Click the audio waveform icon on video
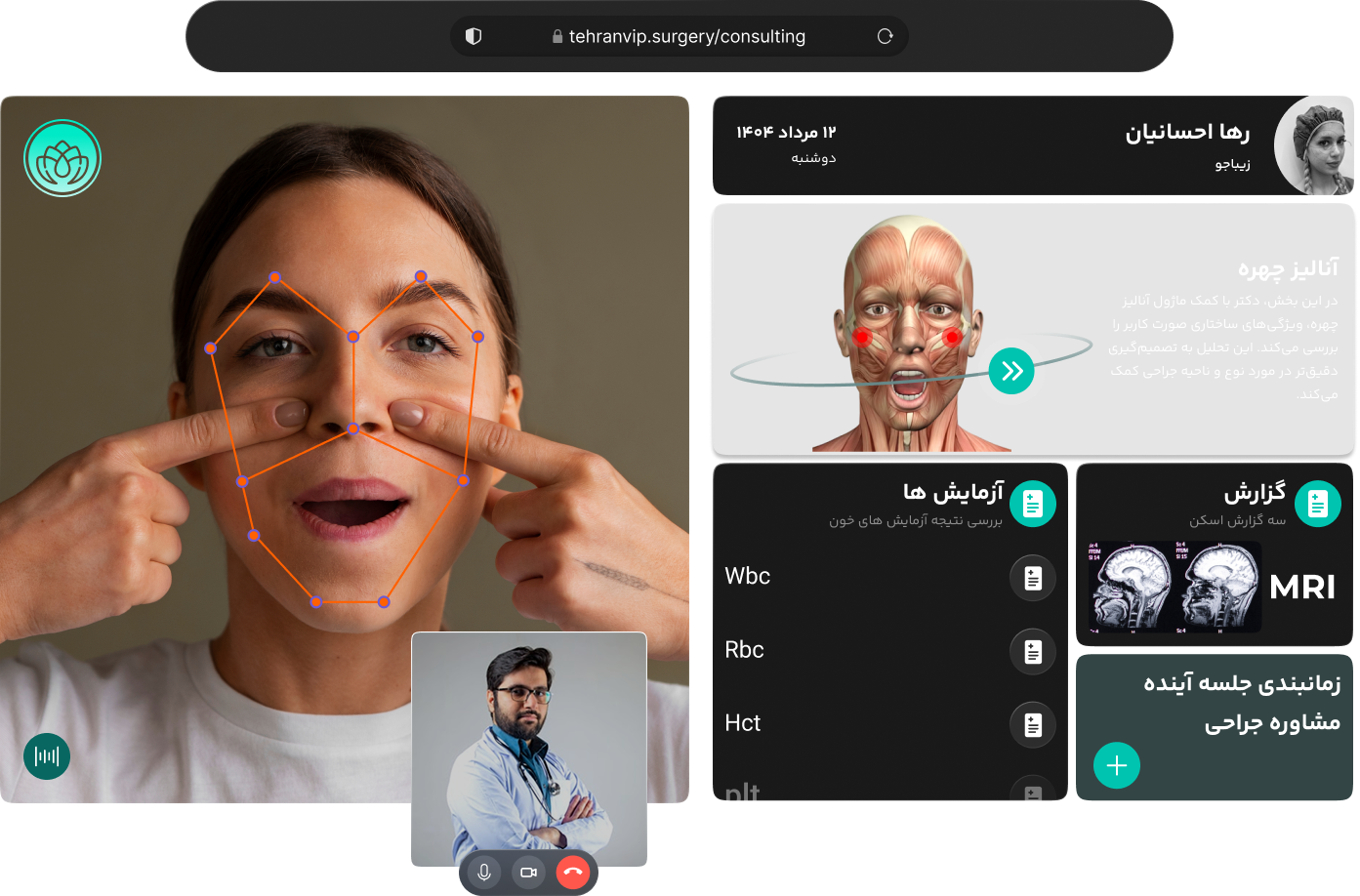 tap(47, 756)
